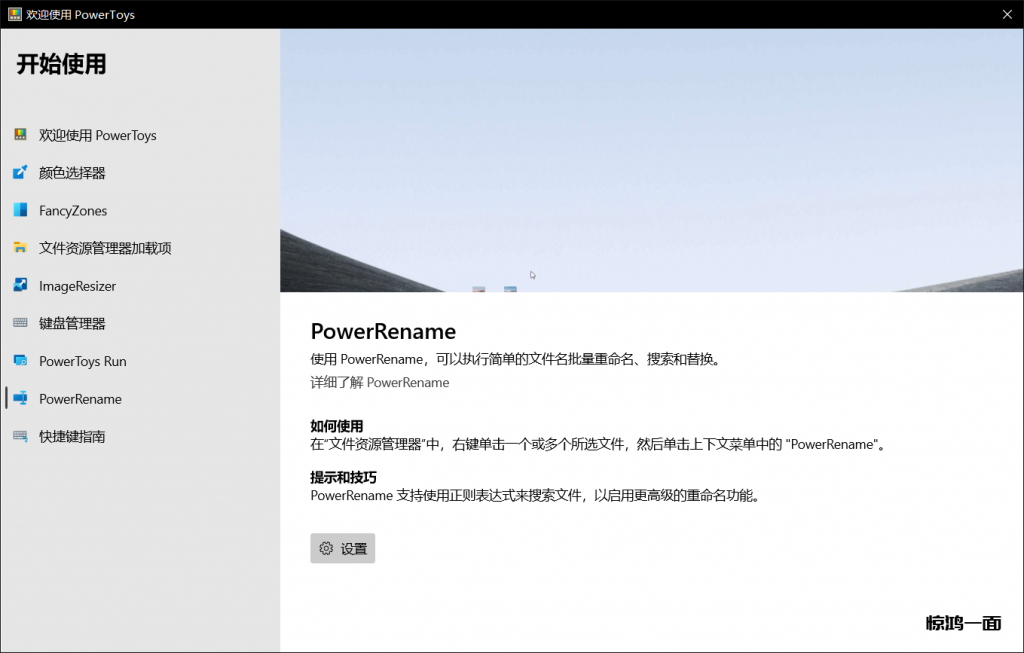The height and width of the screenshot is (653, 1024).
Task: Navigate to the 快捷键指南 text entry
Action: point(72,436)
